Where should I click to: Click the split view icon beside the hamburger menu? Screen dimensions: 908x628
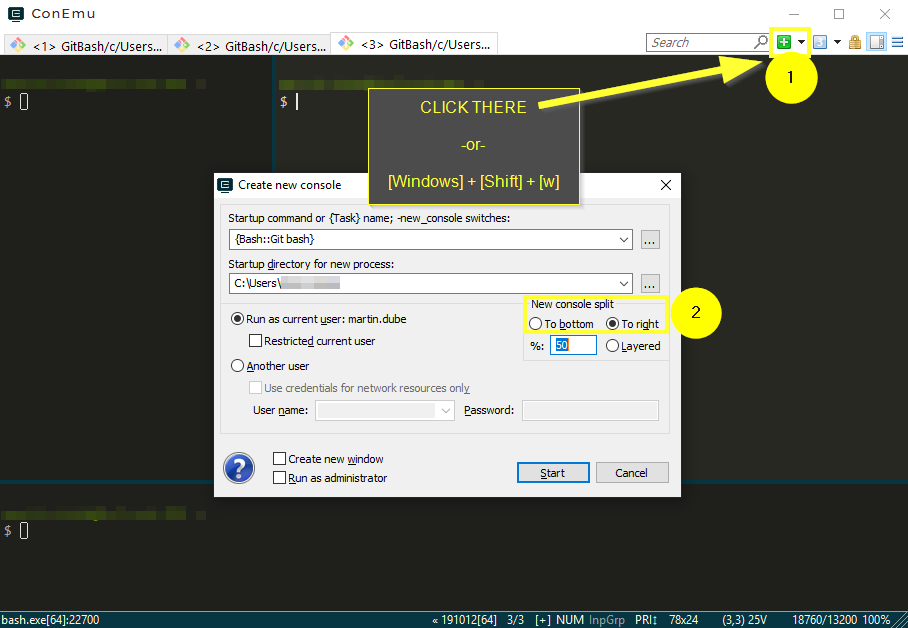click(x=877, y=41)
